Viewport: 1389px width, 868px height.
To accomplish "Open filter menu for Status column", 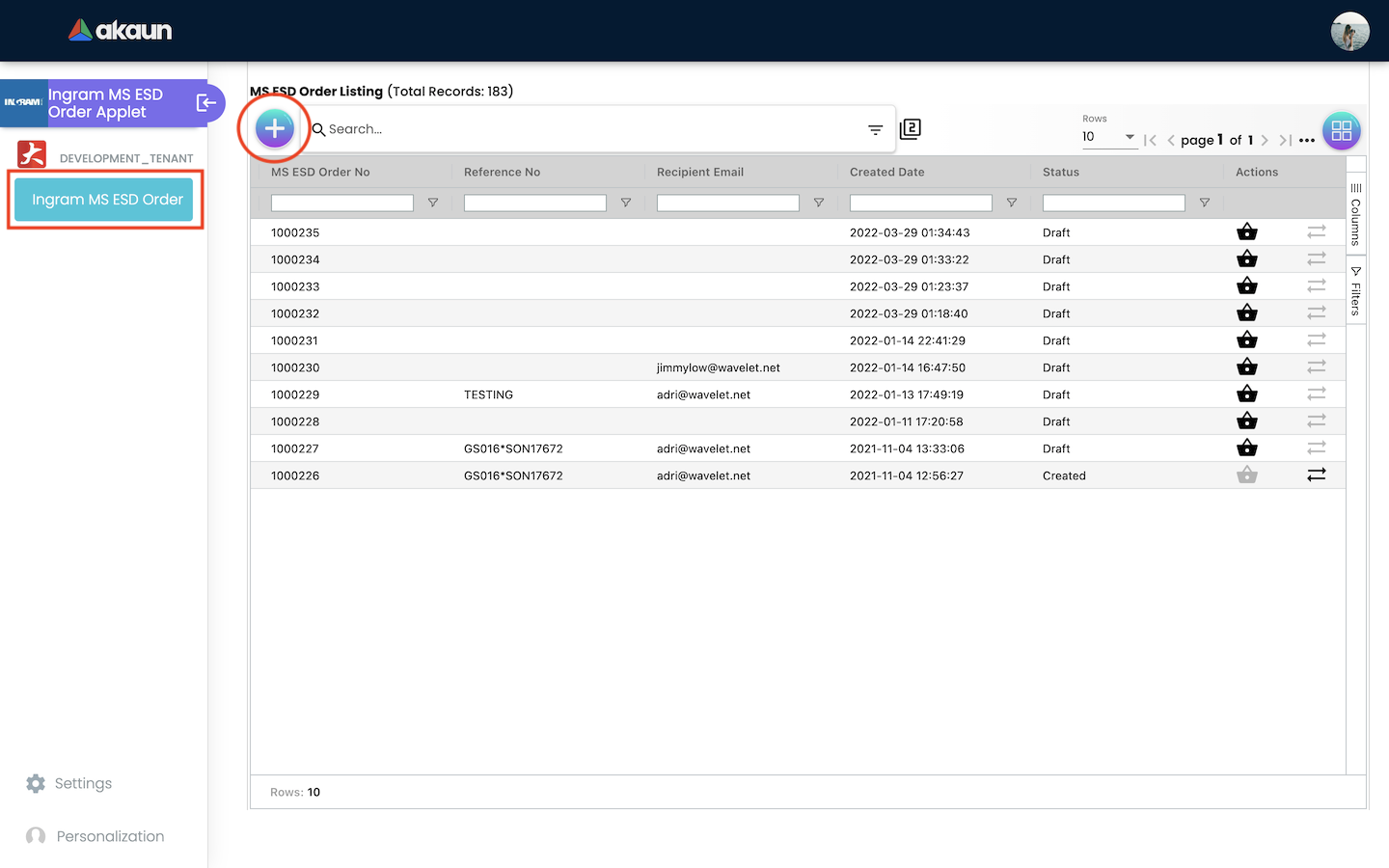I will pos(1205,203).
